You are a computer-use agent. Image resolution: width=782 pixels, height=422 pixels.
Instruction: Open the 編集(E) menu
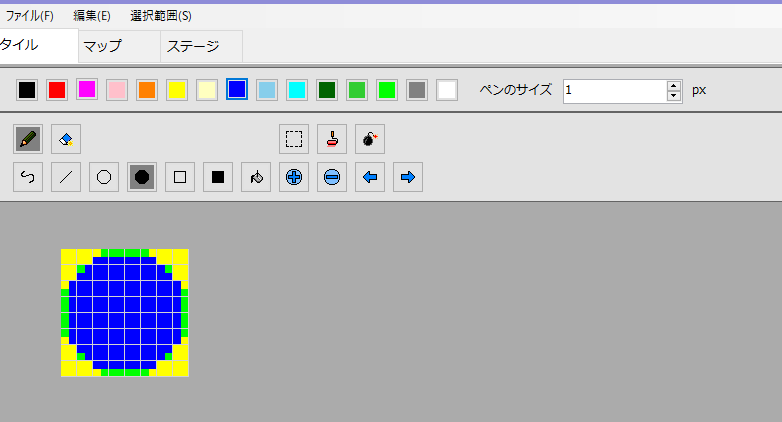[x=92, y=16]
